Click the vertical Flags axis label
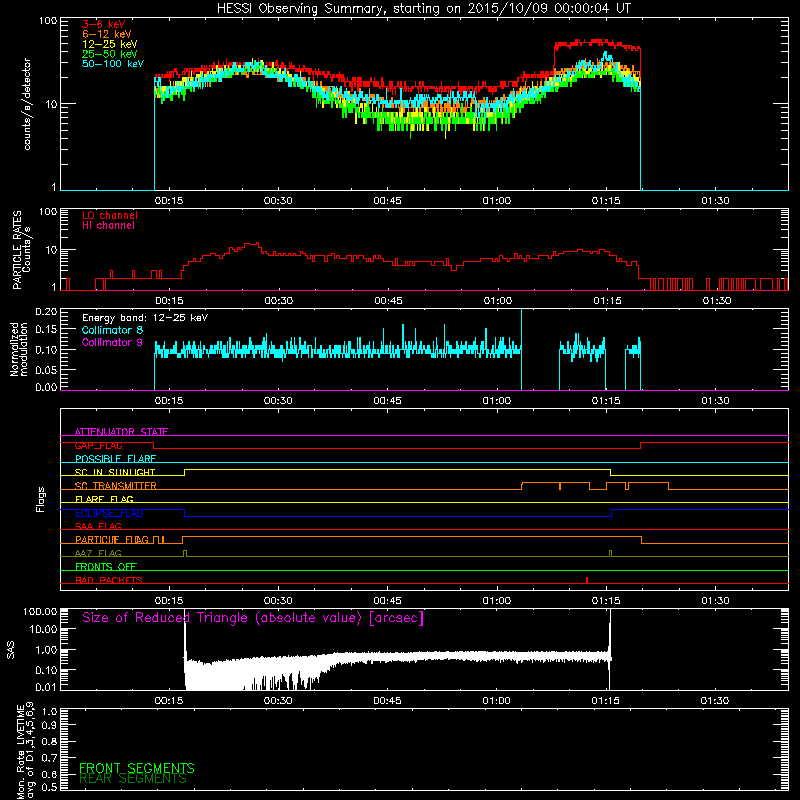 40,499
